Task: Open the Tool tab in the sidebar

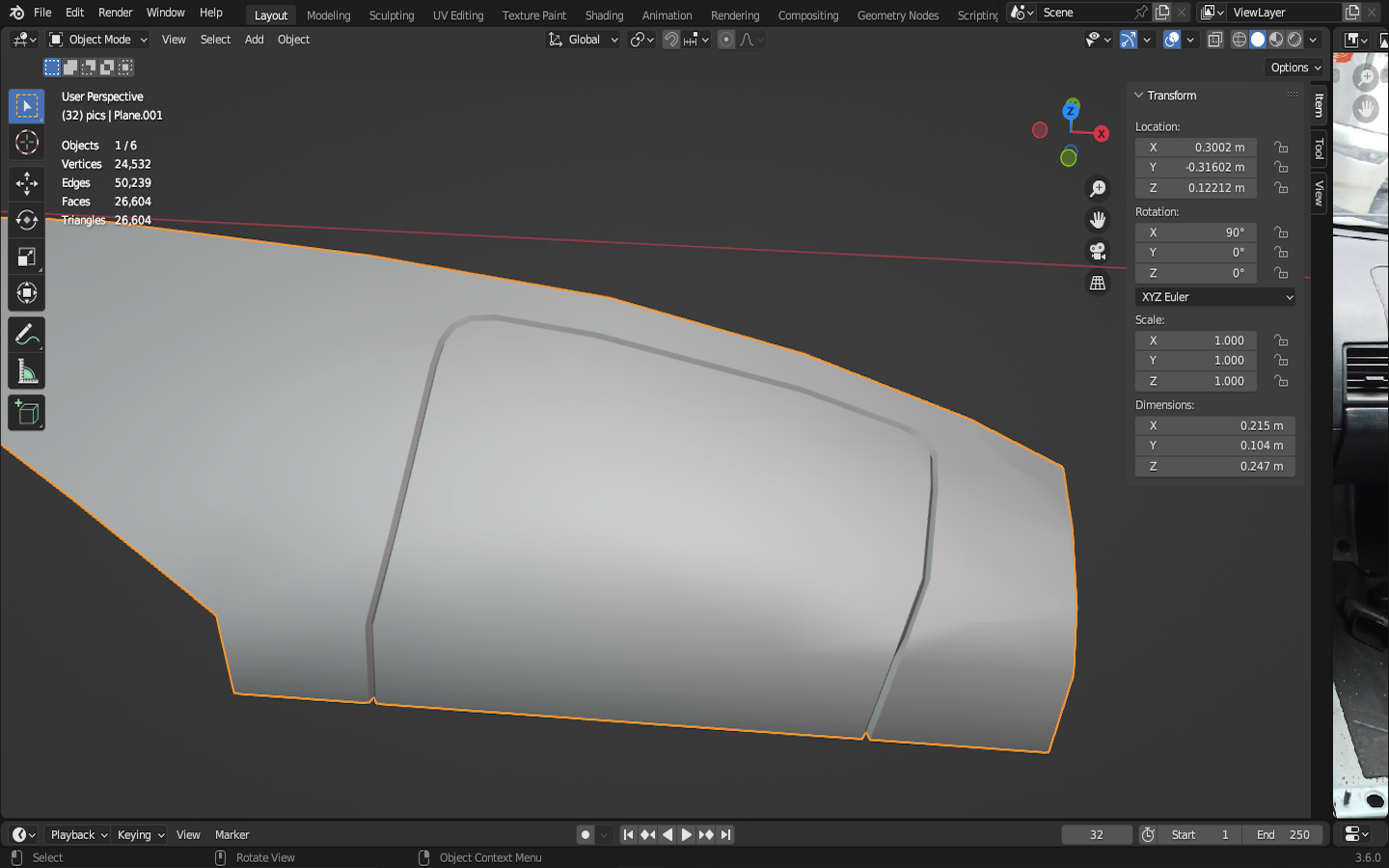Action: click(1319, 149)
